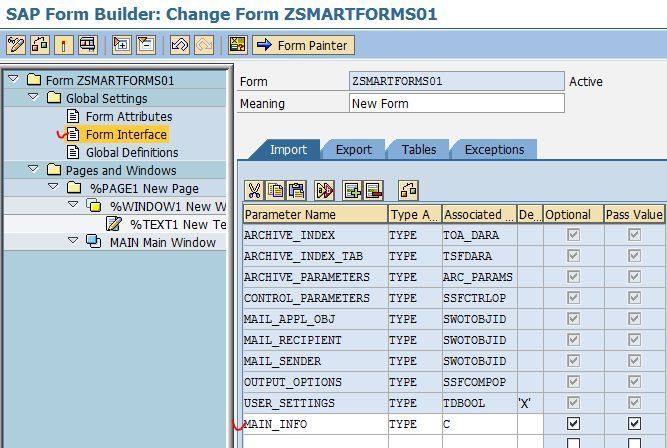Click the Insert Row icon above table
Viewport: 667px width, 448px height.
[353, 190]
